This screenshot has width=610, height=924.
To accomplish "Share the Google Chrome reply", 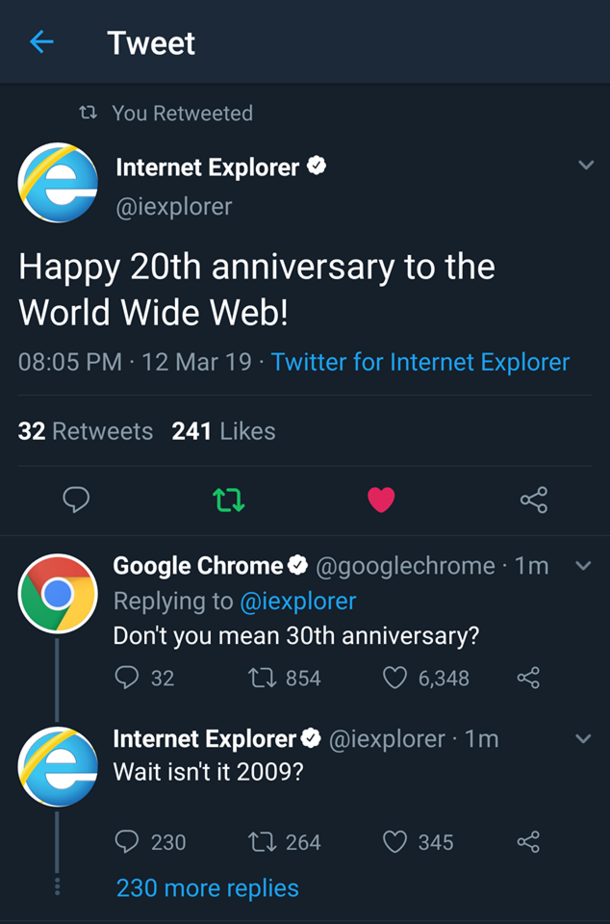I will [528, 678].
